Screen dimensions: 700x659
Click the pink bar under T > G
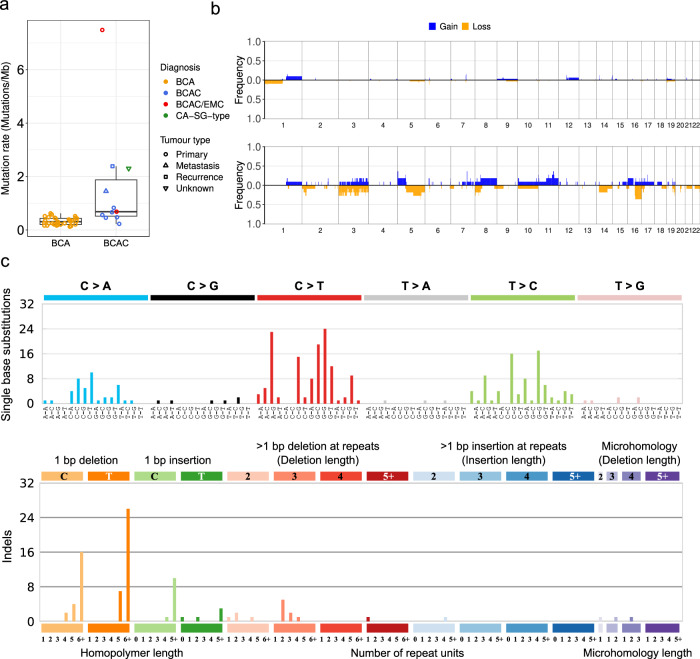tap(629, 298)
